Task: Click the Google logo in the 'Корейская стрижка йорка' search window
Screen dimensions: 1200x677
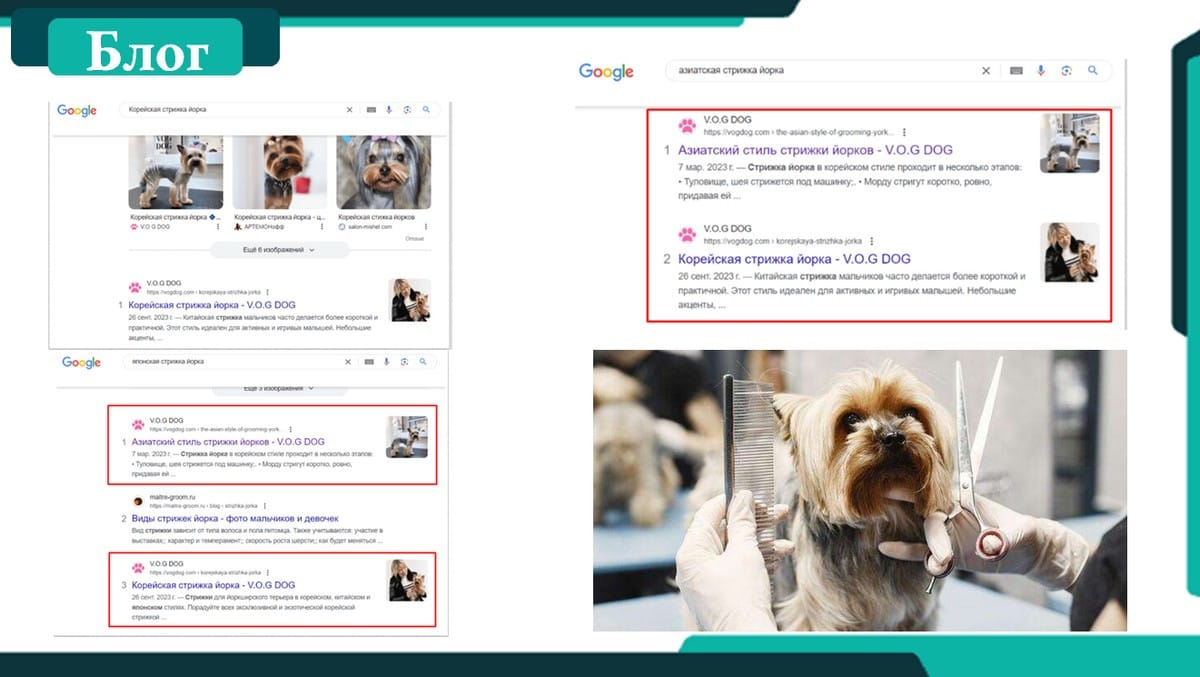Action: click(x=77, y=110)
